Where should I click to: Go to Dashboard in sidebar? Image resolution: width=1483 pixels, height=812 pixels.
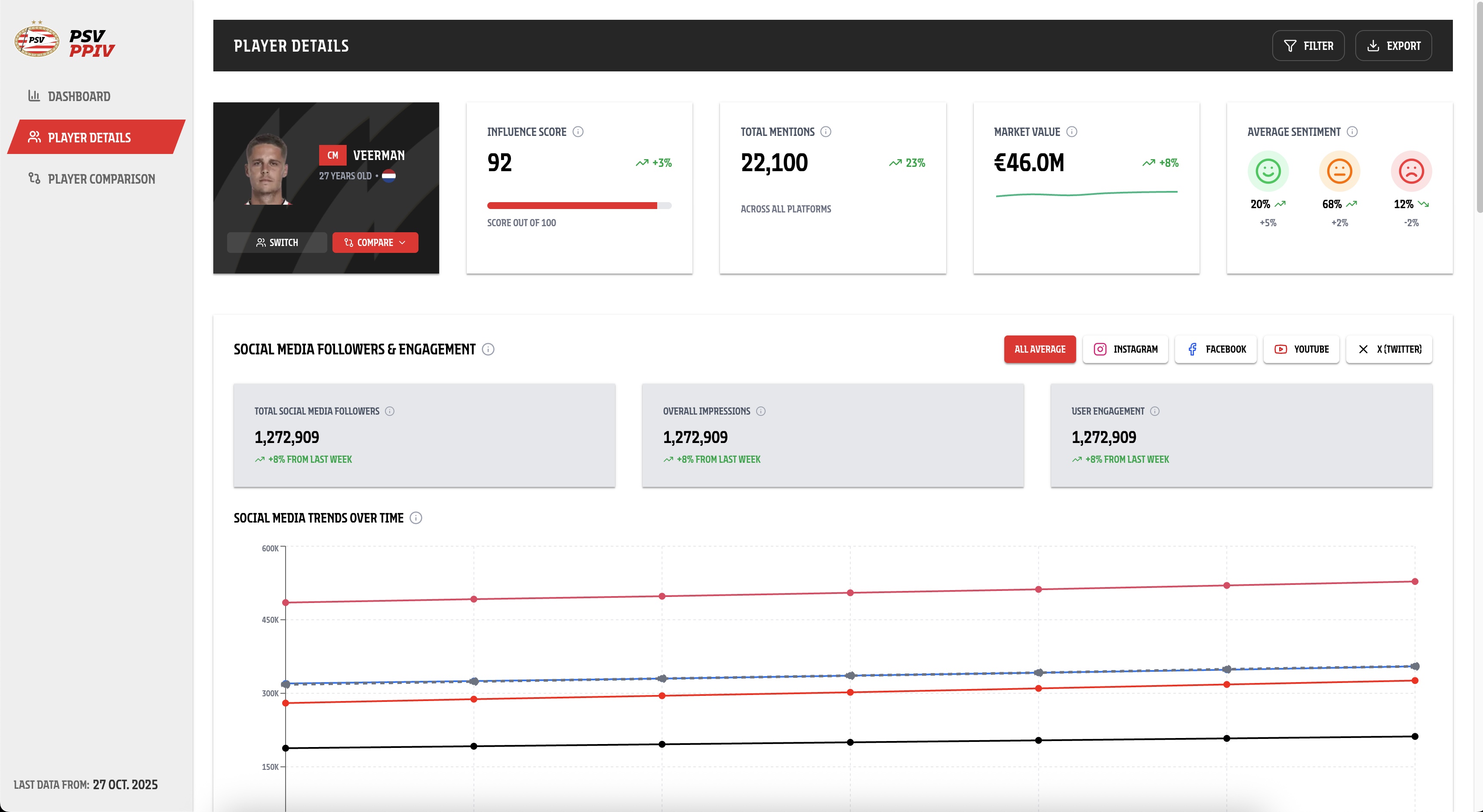(x=79, y=97)
